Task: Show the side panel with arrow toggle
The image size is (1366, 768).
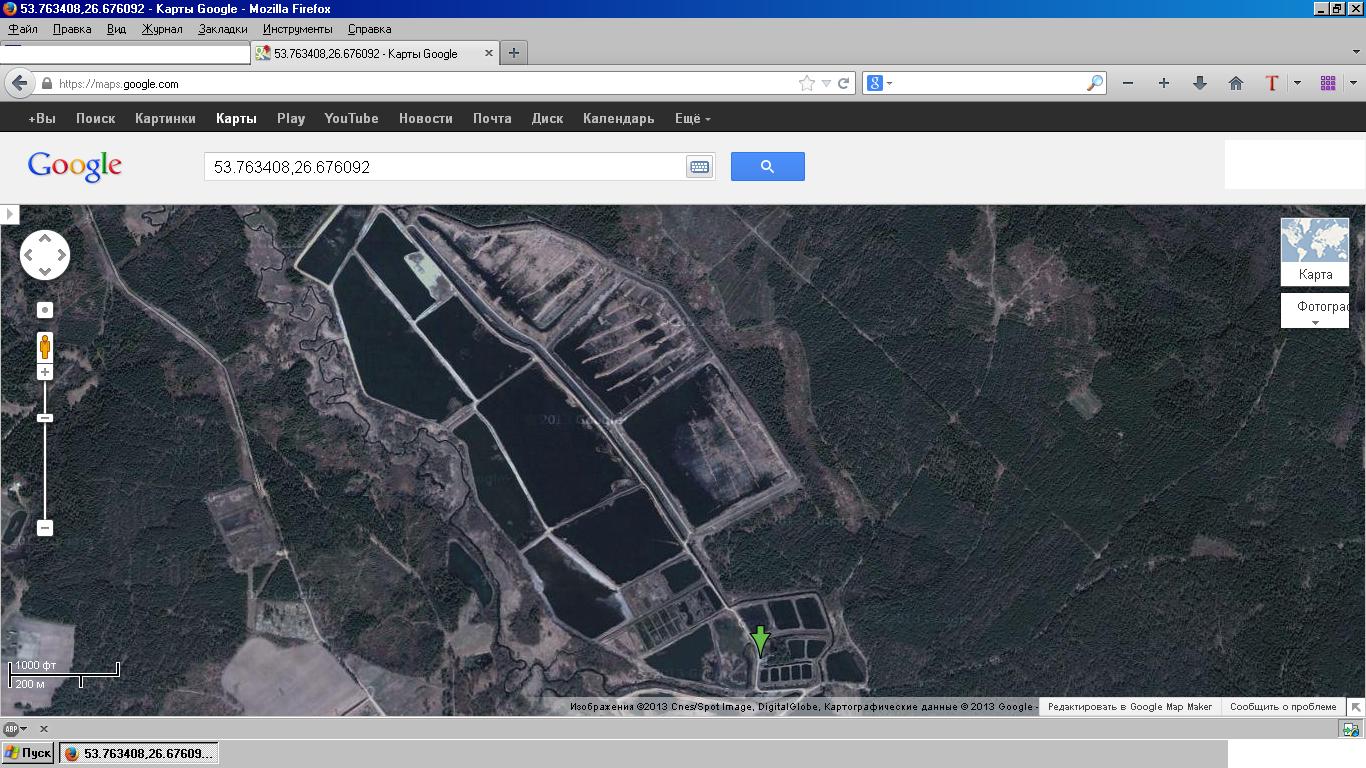Action: coord(10,214)
